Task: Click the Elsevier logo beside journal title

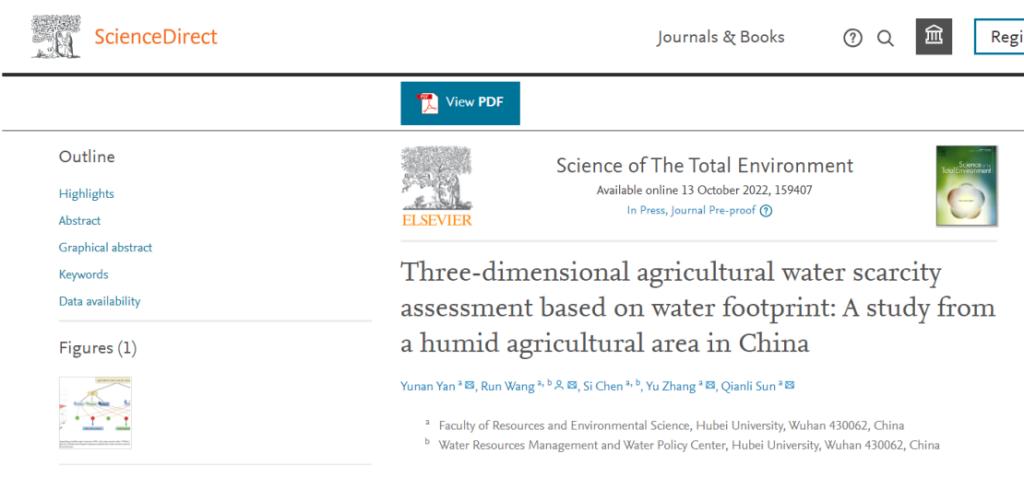Action: (x=436, y=186)
